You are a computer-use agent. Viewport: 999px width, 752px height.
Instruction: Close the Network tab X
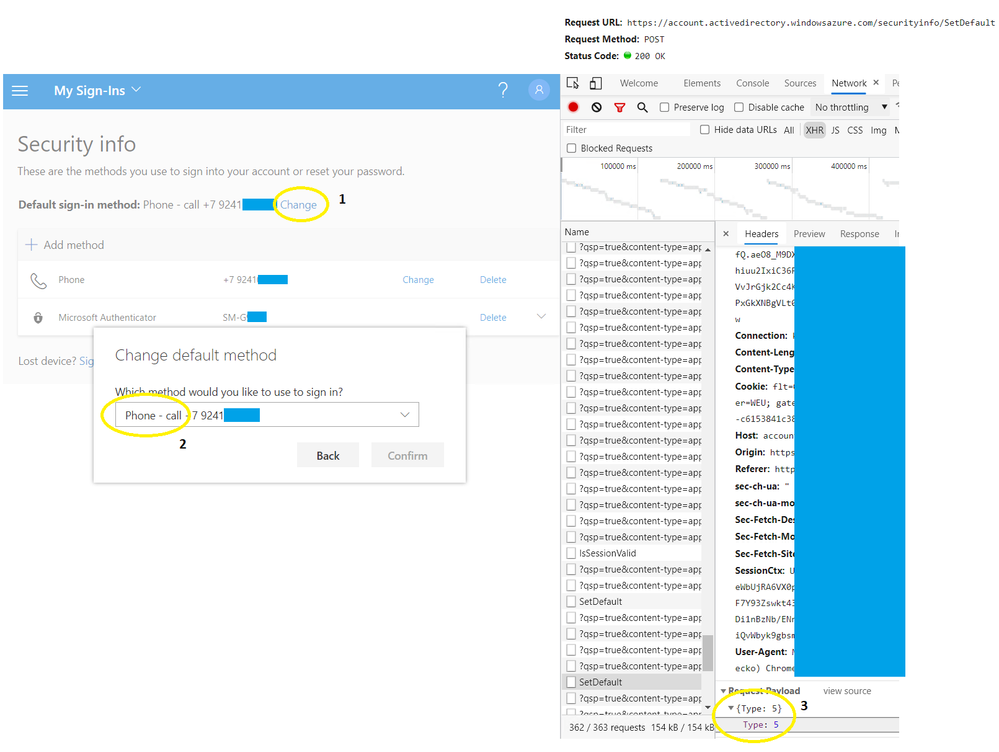(x=876, y=82)
